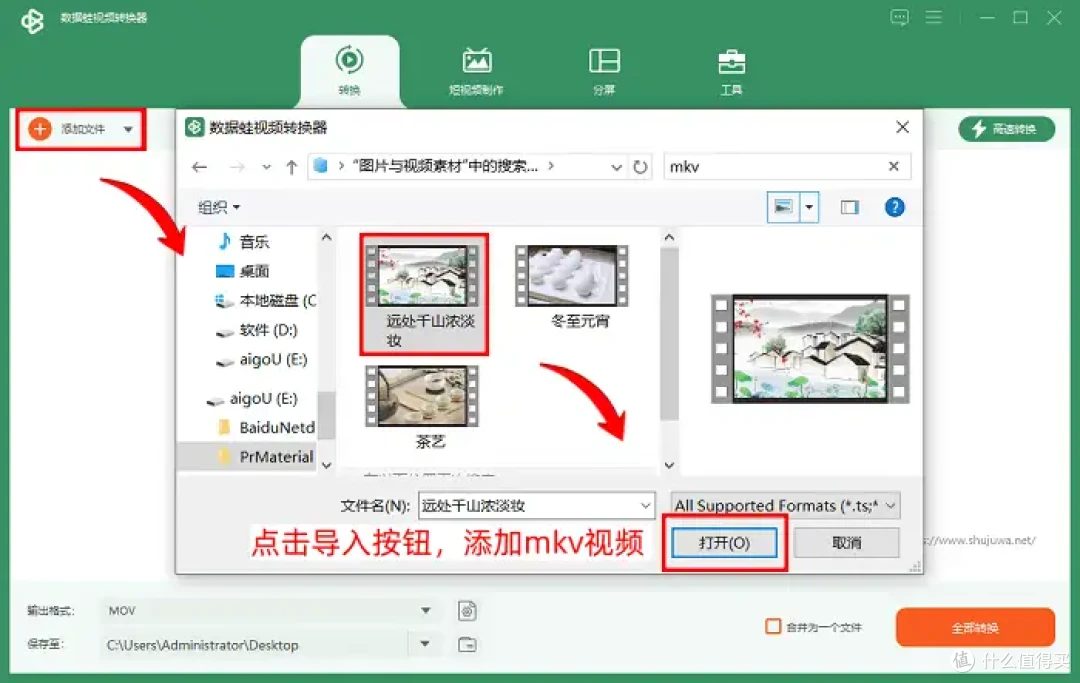Click the 添加文件 add files button
The height and width of the screenshot is (683, 1080).
coord(69,129)
